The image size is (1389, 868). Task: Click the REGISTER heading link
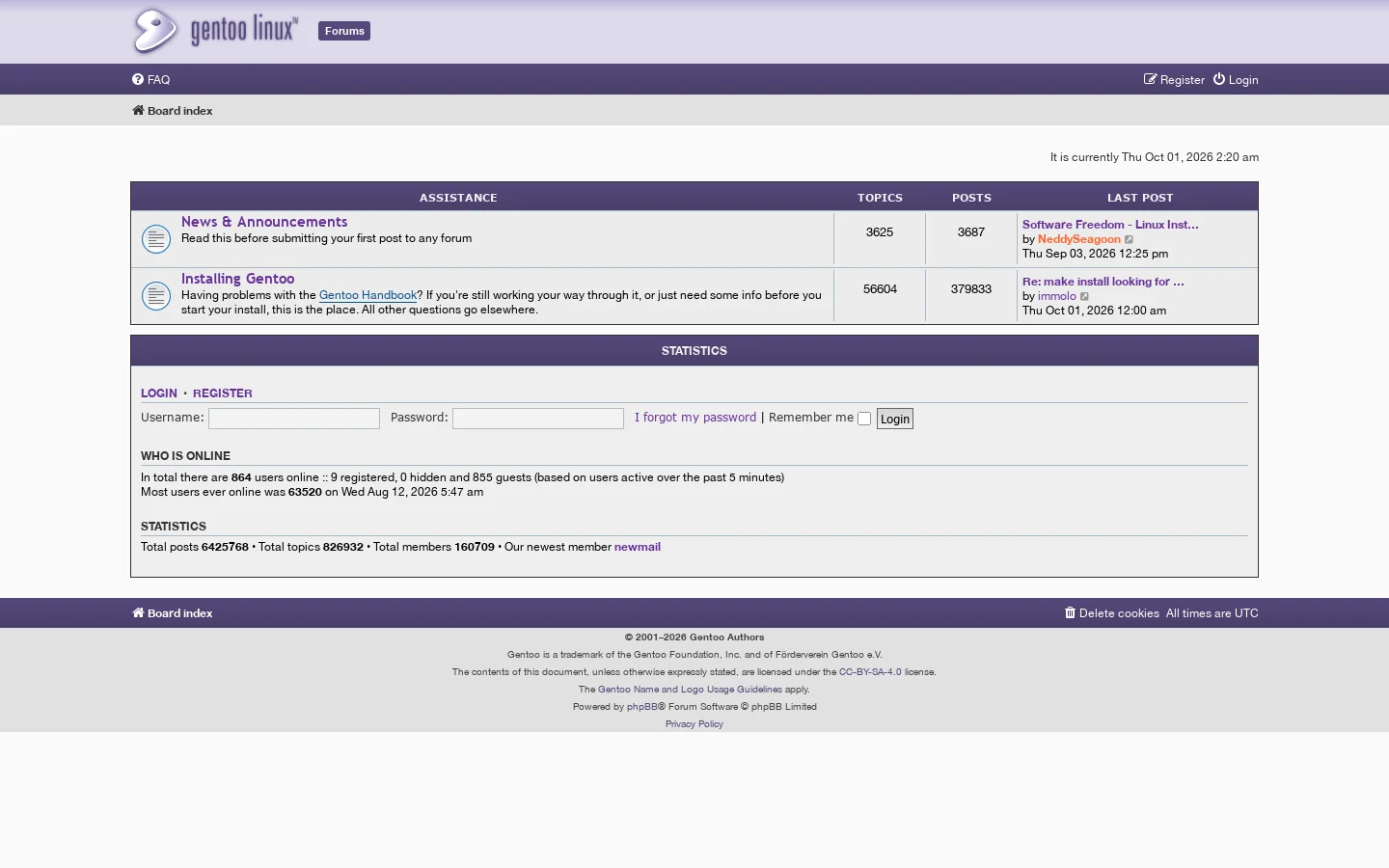point(223,393)
